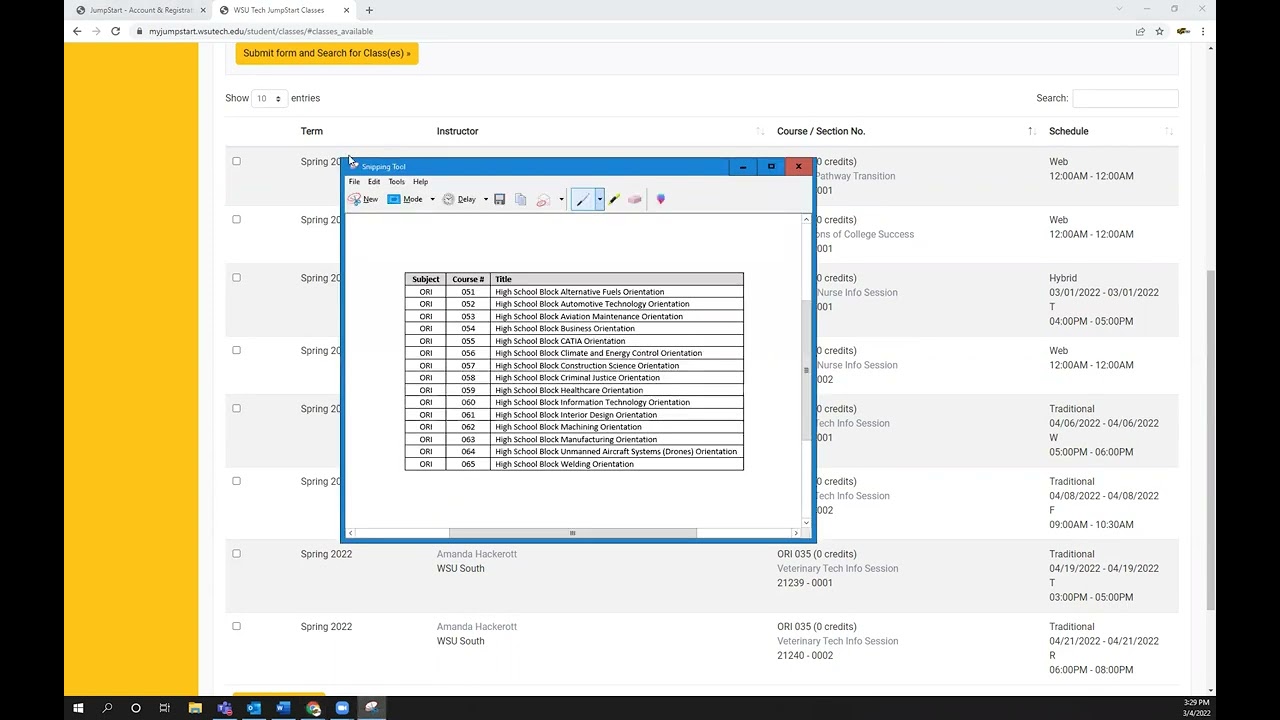The height and width of the screenshot is (720, 1280).
Task: Copy the snip to clipboard
Action: [521, 199]
